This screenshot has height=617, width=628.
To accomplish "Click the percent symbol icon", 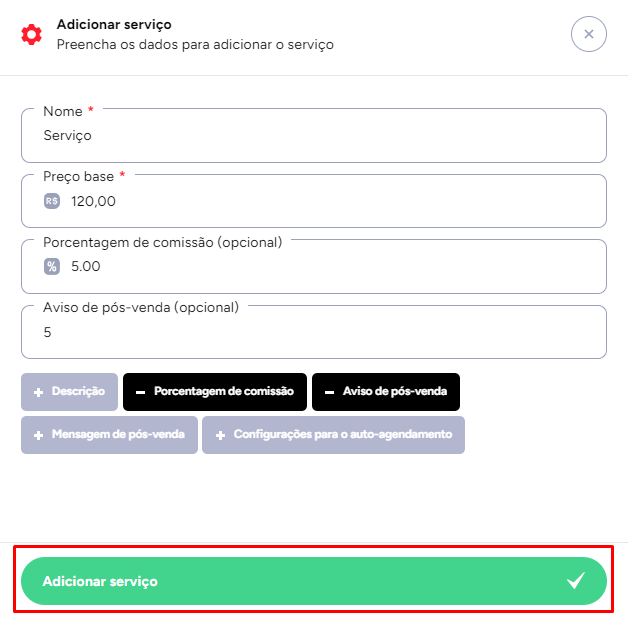I will coord(53,266).
